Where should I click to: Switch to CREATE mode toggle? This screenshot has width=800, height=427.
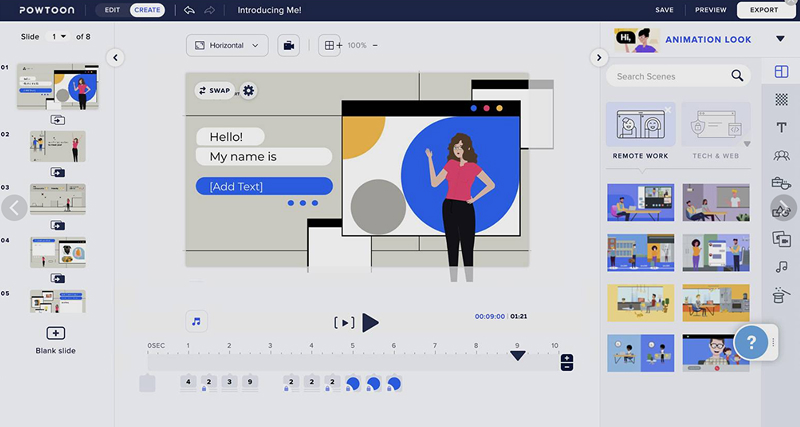pyautogui.click(x=146, y=10)
